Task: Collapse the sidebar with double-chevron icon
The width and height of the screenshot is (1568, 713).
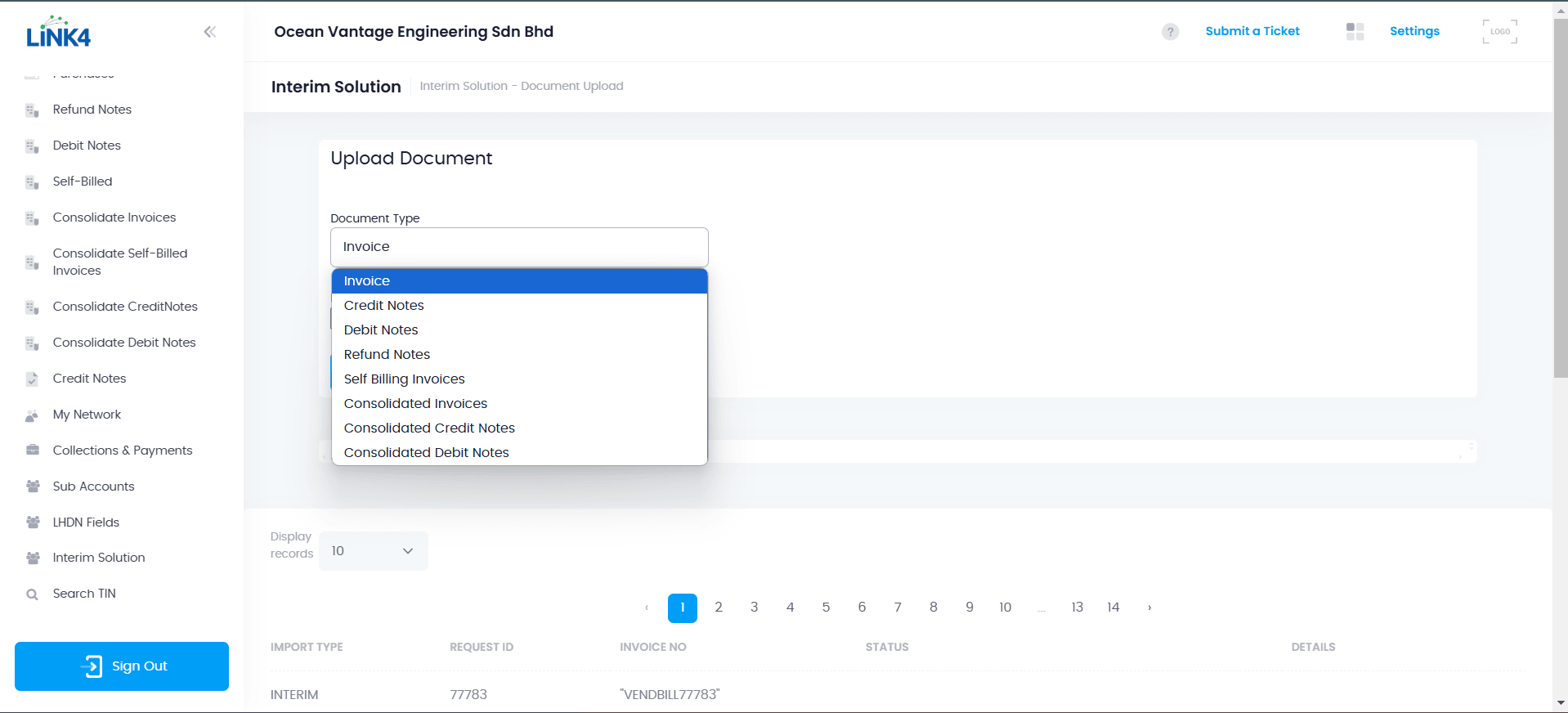Action: [x=209, y=32]
